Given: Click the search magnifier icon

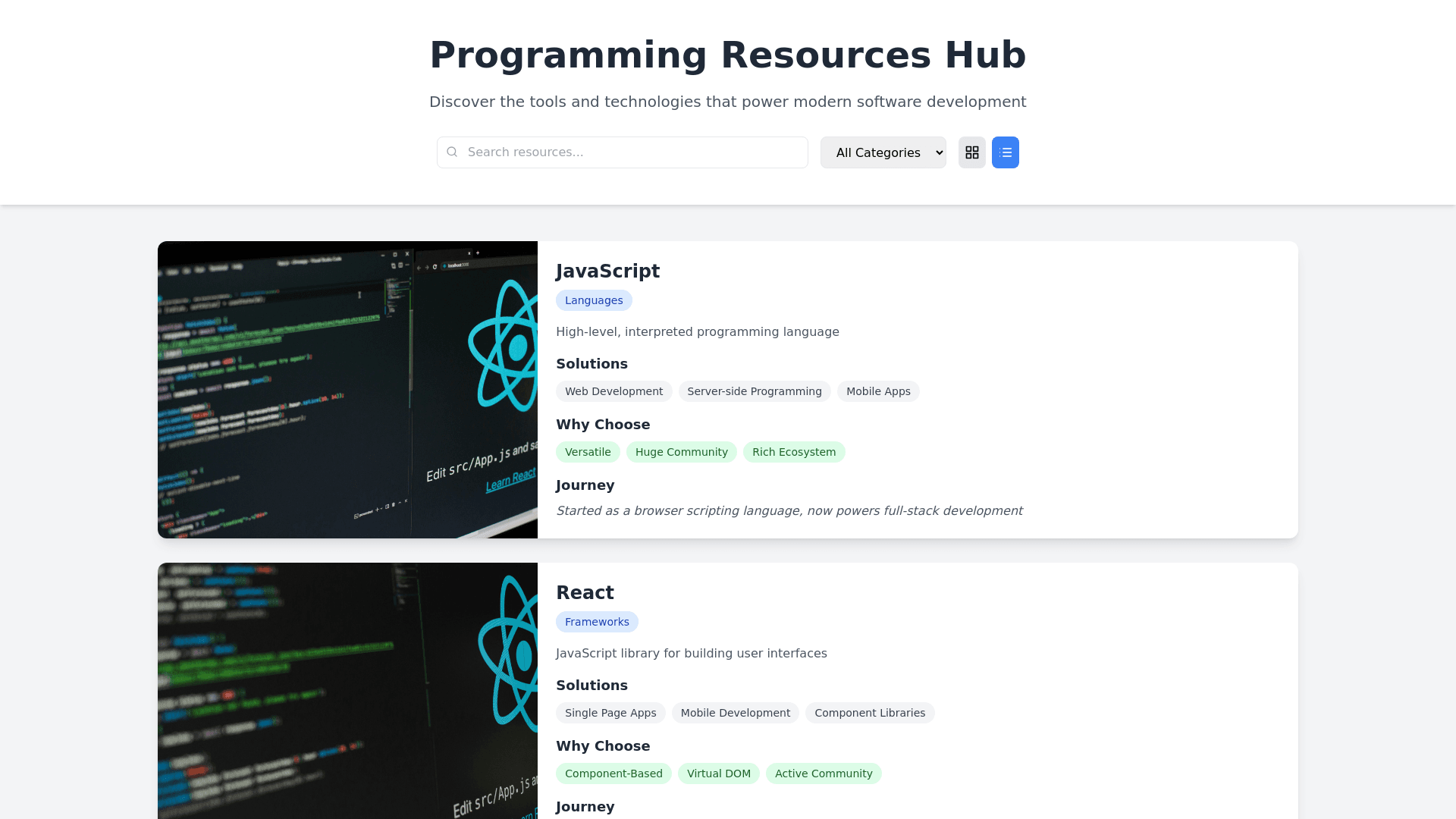Looking at the screenshot, I should (452, 152).
